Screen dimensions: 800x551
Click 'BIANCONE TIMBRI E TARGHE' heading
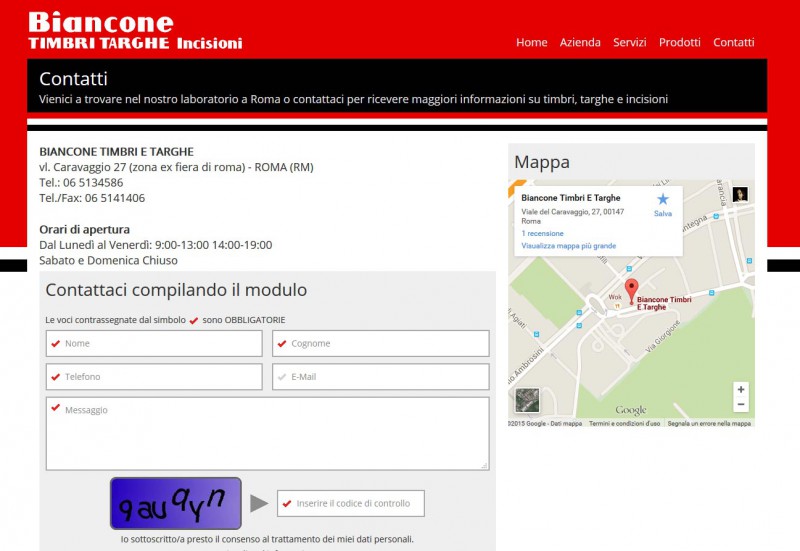coord(116,152)
